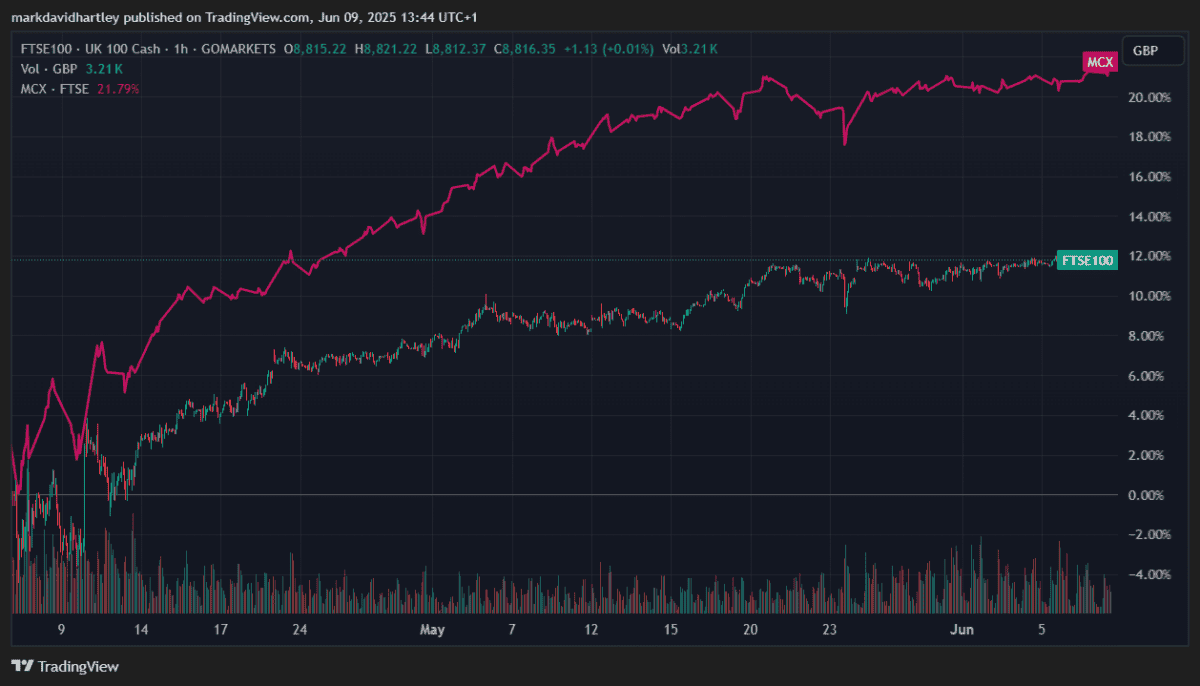Select the teal FTSE100 price flag label
The image size is (1200, 686).
click(1087, 259)
